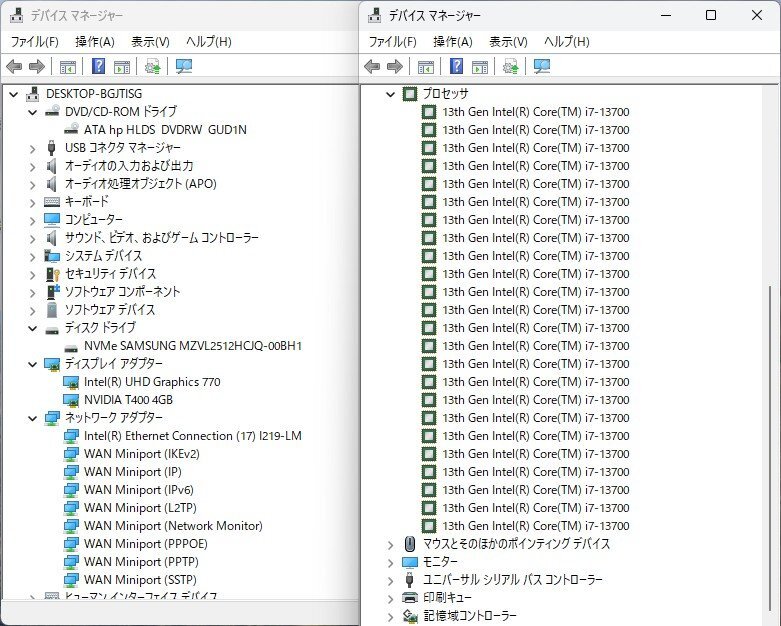Select the USB コネクタ マネージャー icon
781x626 pixels.
[51, 147]
